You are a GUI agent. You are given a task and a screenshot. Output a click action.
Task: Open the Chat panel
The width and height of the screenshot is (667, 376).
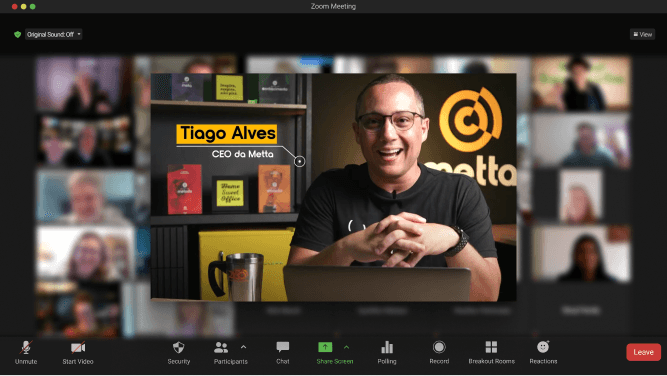[x=282, y=353]
